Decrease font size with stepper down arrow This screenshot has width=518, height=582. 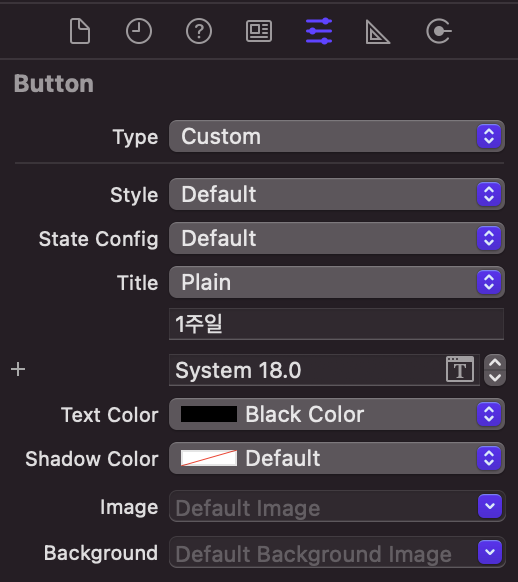495,378
